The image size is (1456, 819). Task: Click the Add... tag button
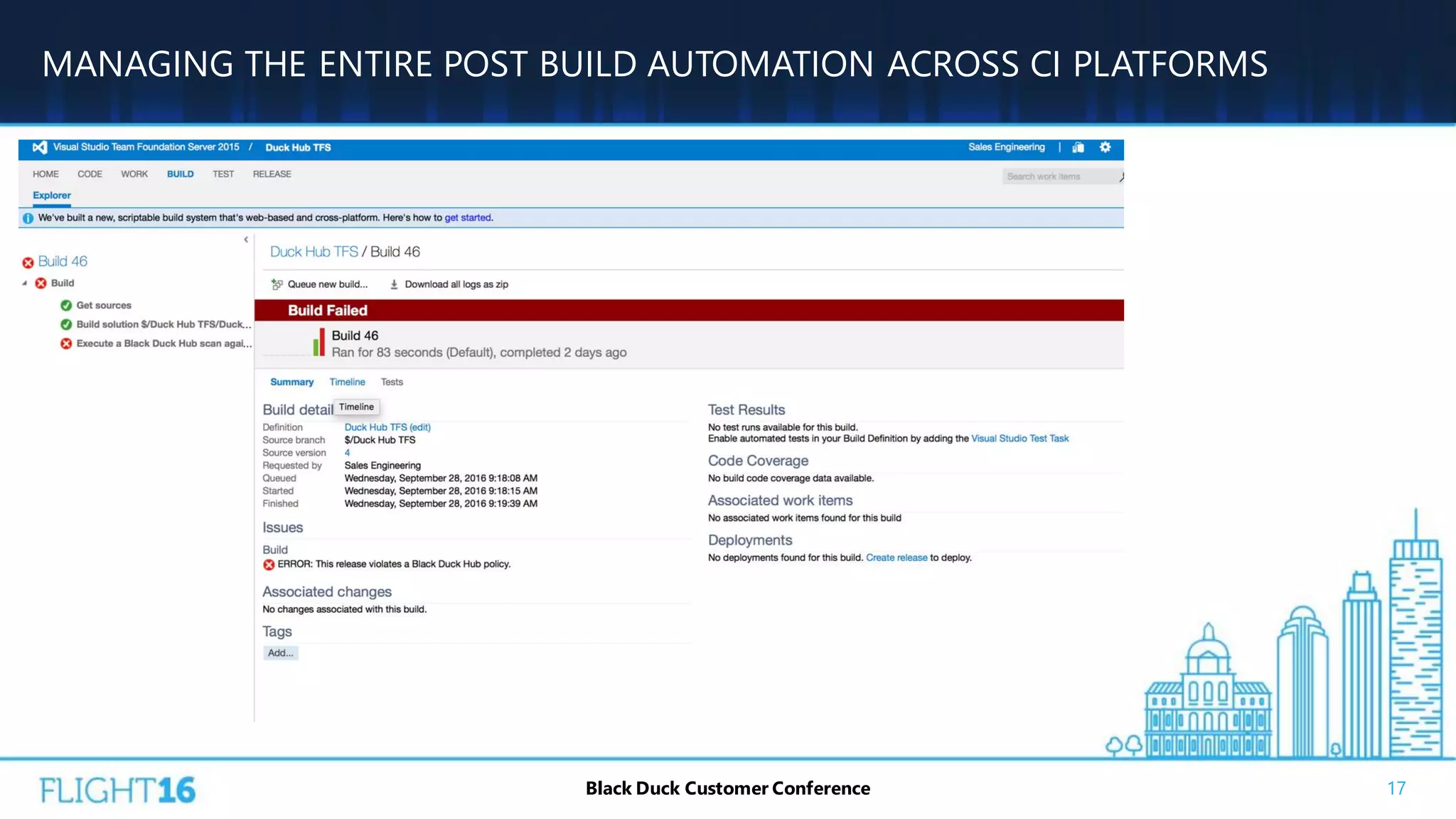tap(281, 653)
